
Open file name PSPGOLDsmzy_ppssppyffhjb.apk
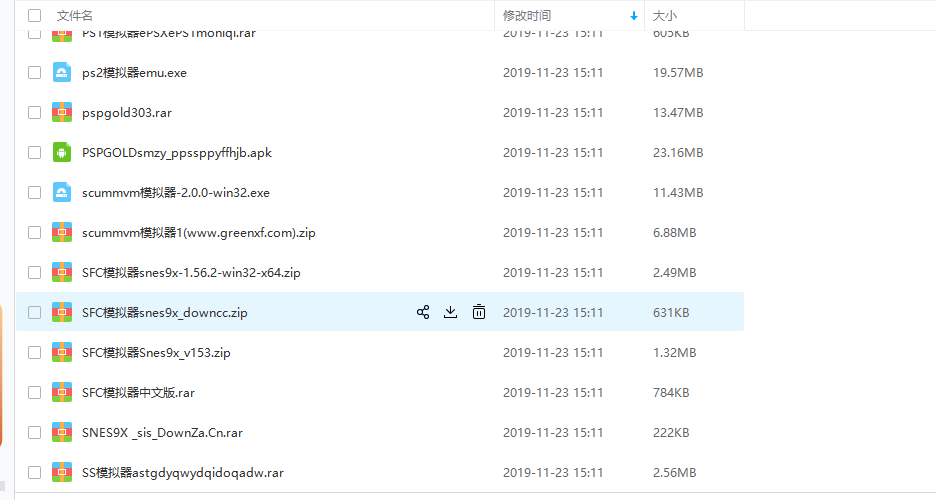[x=177, y=153]
